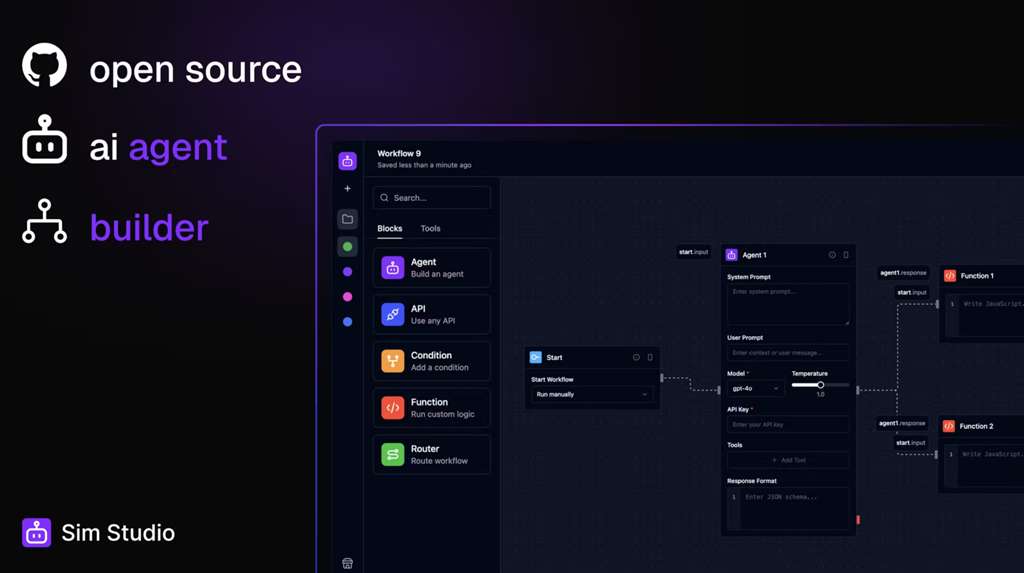This screenshot has width=1024, height=573.
Task: Click the circle icon on Start node header
Action: pos(636,357)
